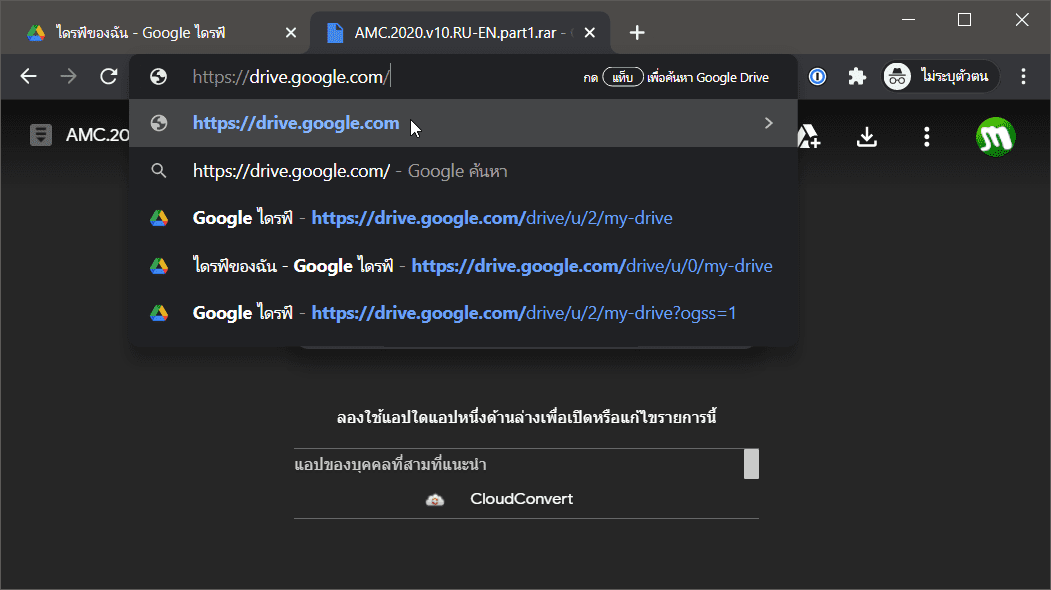Click the แอปของบุคคลที่สามที่แนะนำ heading
The height and width of the screenshot is (590, 1051).
tap(390, 465)
